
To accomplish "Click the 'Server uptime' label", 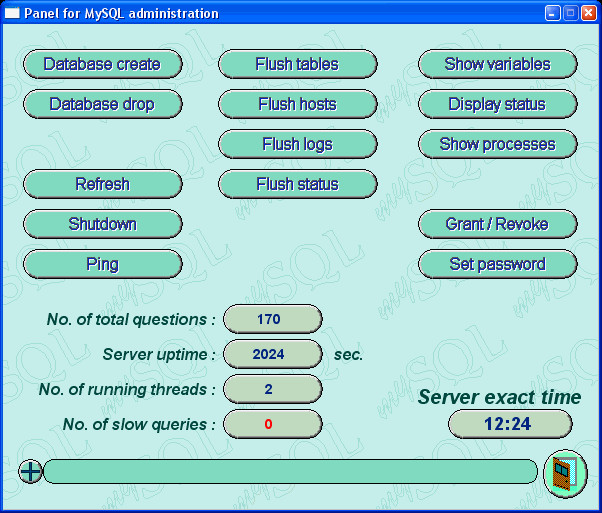I will point(159,354).
